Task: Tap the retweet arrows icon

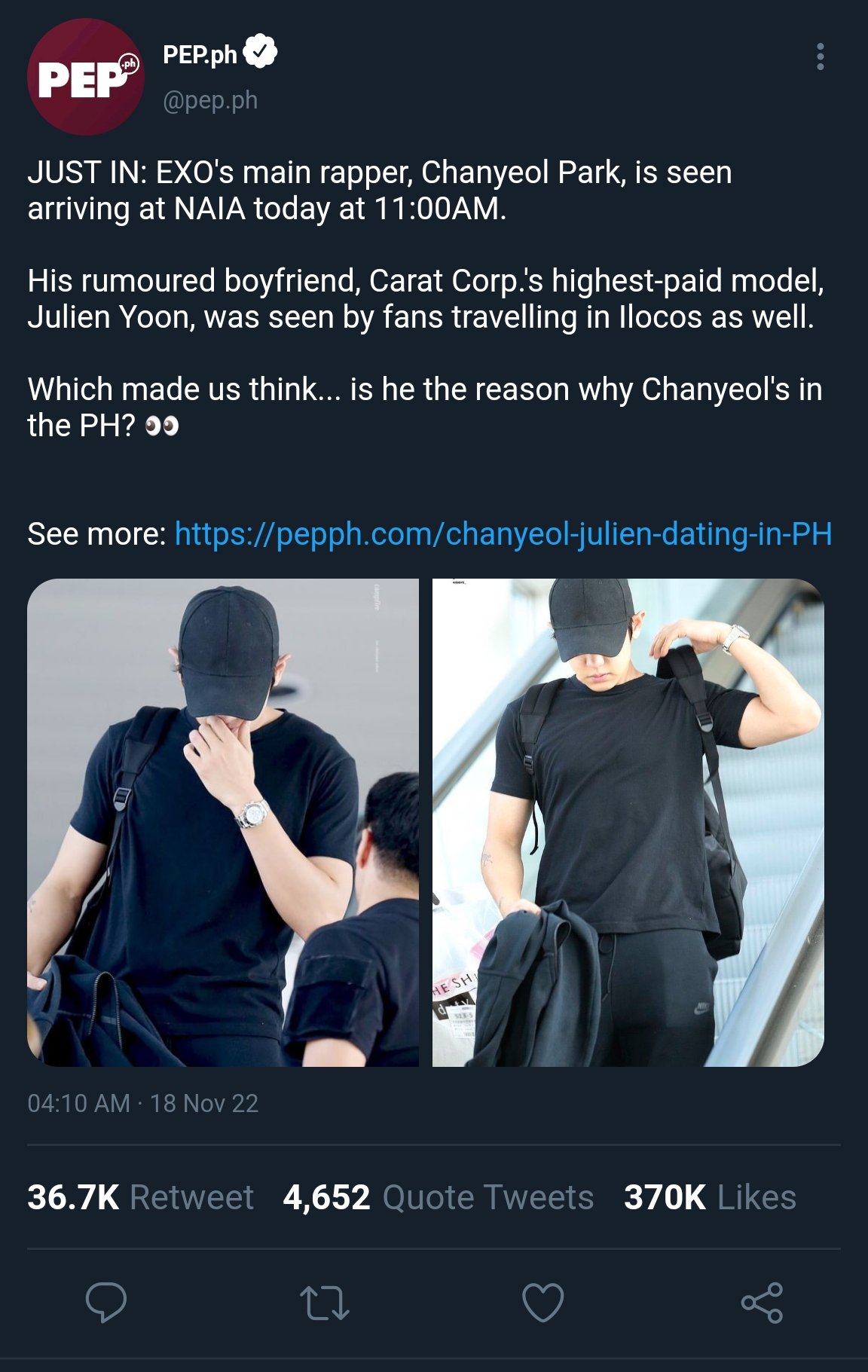Action: (x=325, y=1303)
